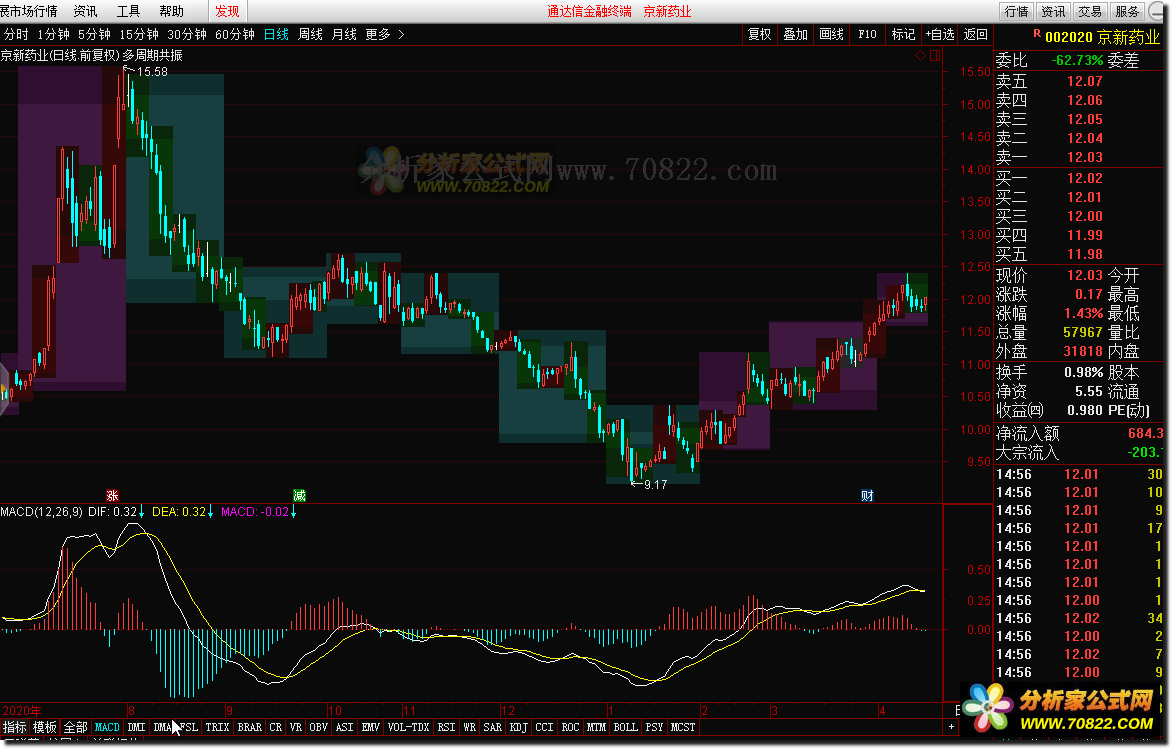1173x749 pixels.
Task: Select the RSI indicator tab
Action: tap(446, 727)
